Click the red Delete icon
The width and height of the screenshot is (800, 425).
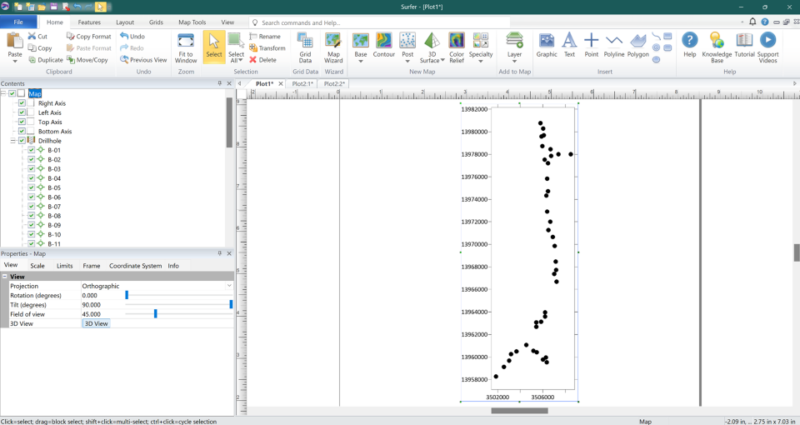pos(253,60)
